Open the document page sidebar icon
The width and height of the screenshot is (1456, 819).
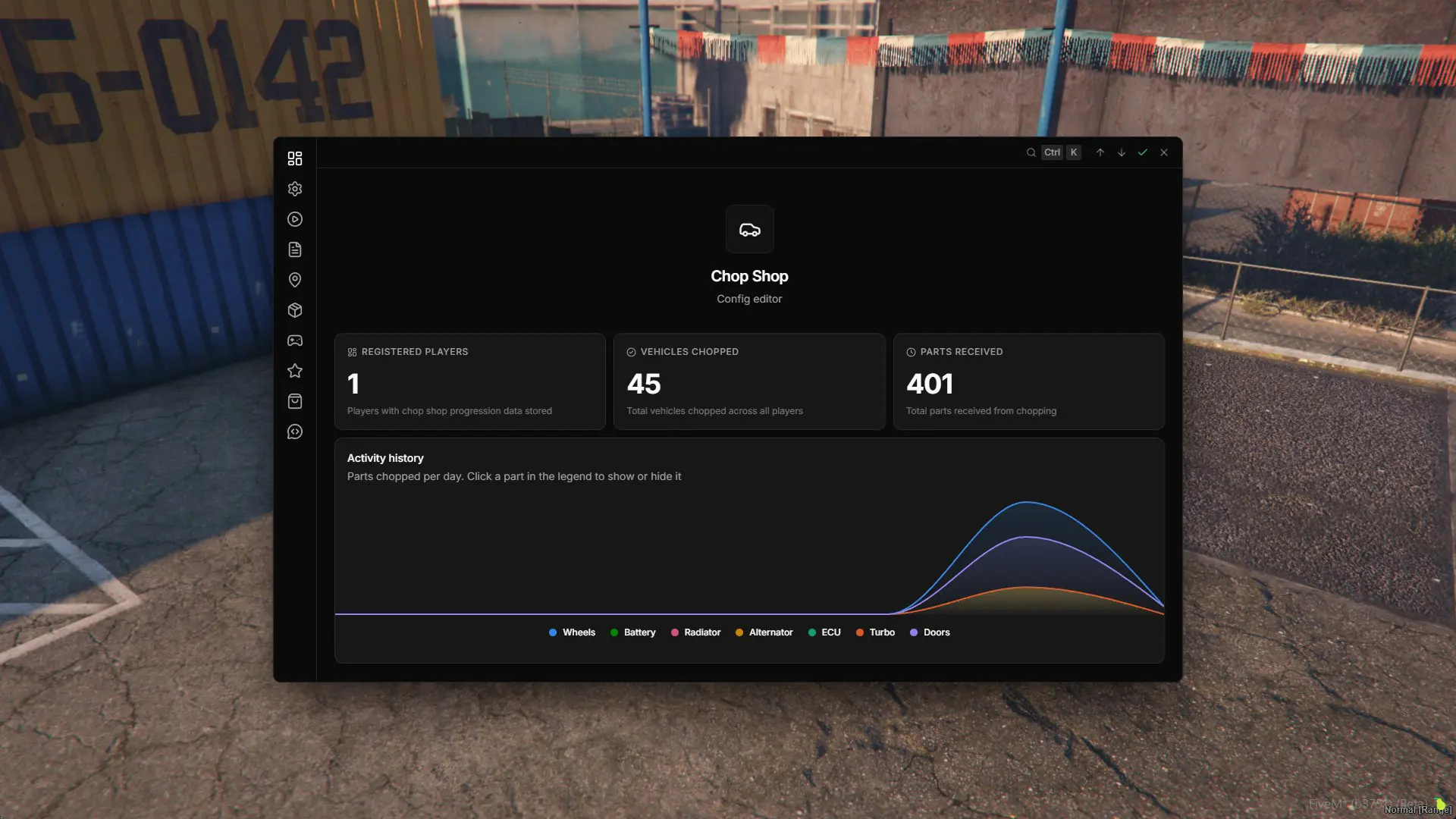(x=295, y=249)
